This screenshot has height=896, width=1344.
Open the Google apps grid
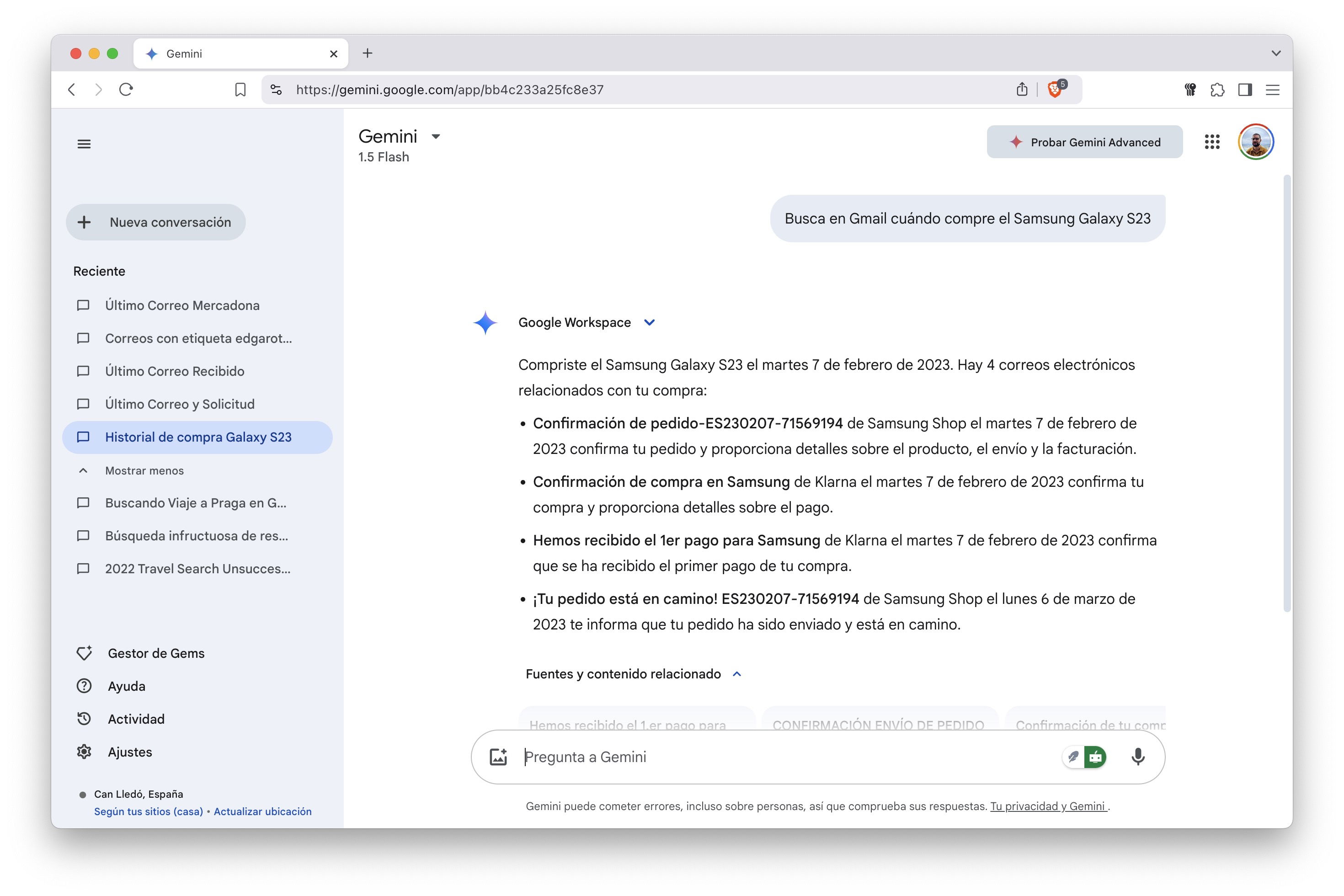[1212, 142]
